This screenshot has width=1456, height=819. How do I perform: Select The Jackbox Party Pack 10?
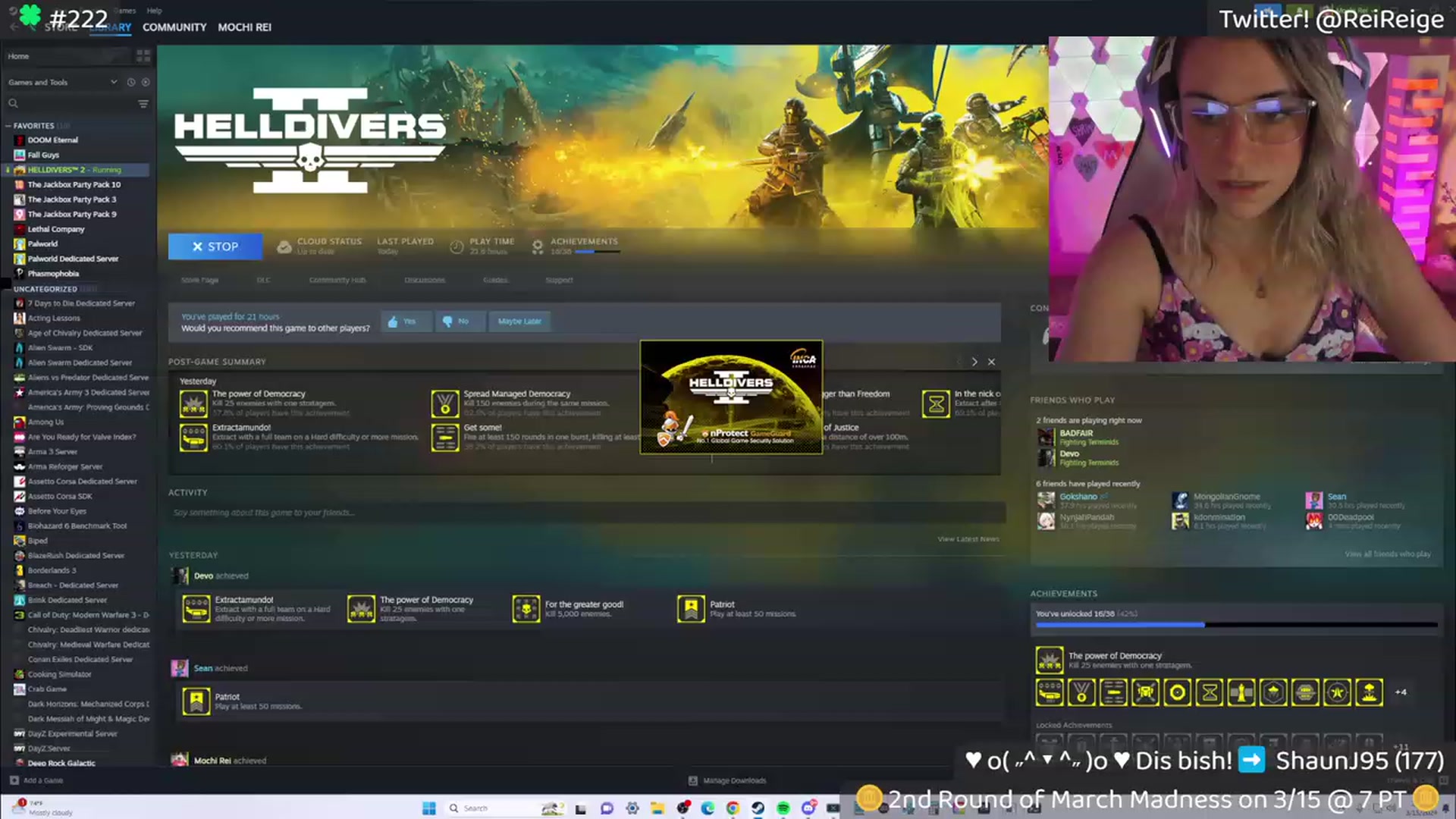tap(74, 184)
